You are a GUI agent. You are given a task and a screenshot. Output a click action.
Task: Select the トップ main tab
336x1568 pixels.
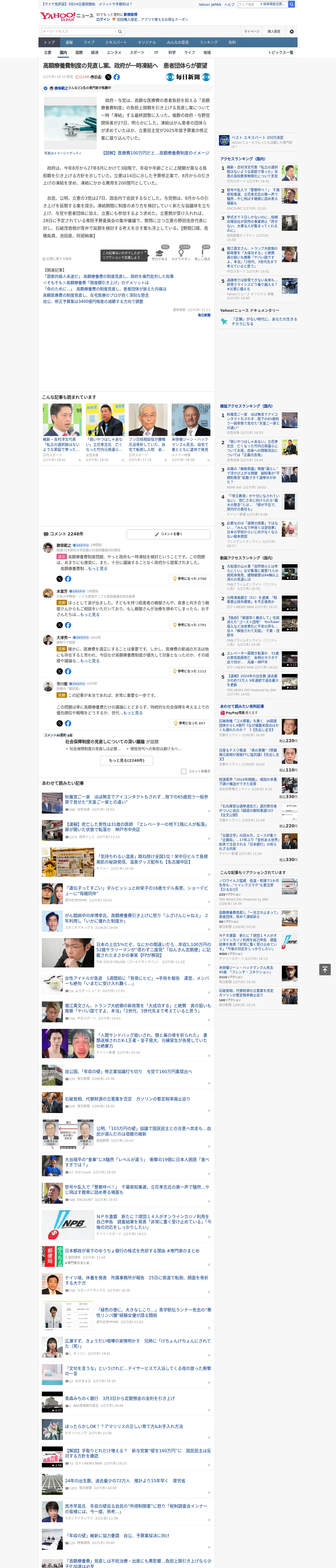point(49,43)
